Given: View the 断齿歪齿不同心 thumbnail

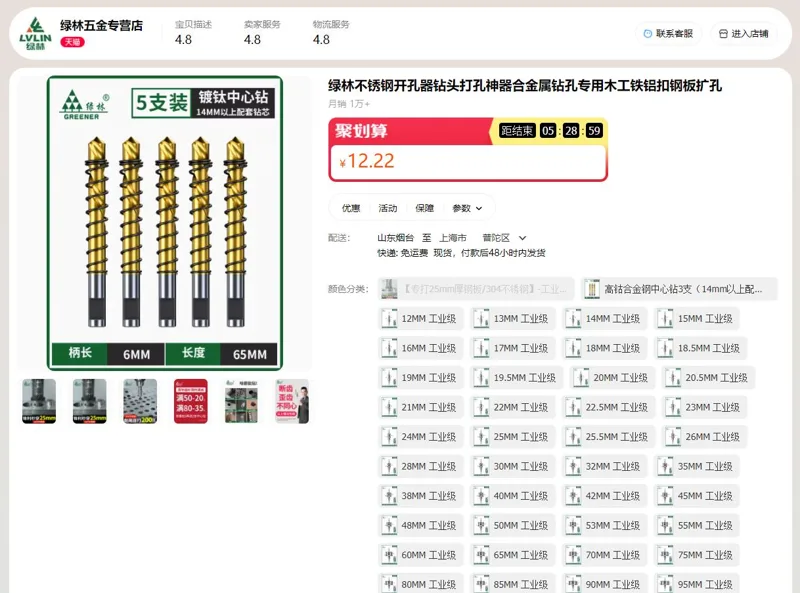Looking at the screenshot, I should click(291, 401).
